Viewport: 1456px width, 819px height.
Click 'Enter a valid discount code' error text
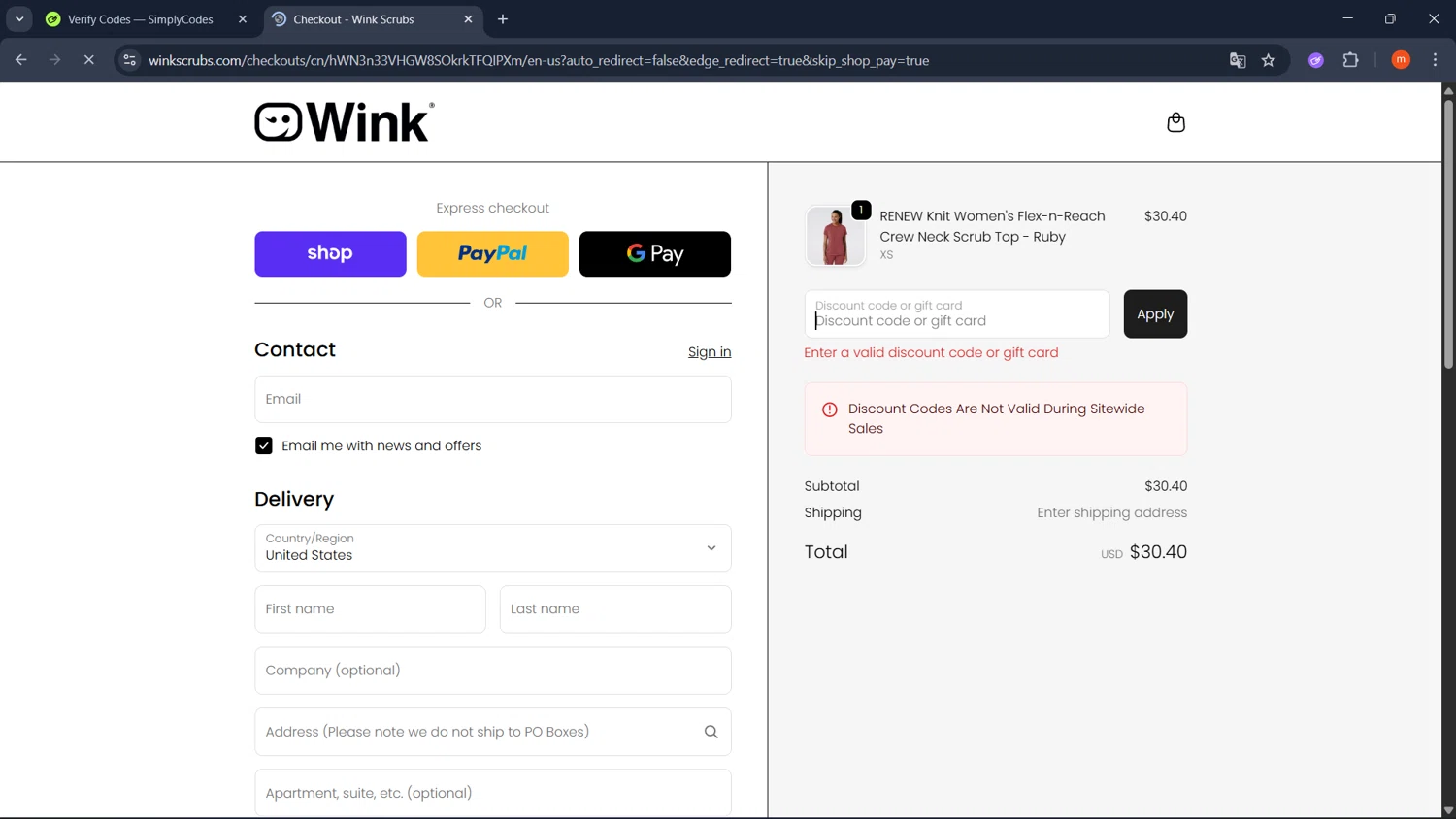[x=931, y=352]
